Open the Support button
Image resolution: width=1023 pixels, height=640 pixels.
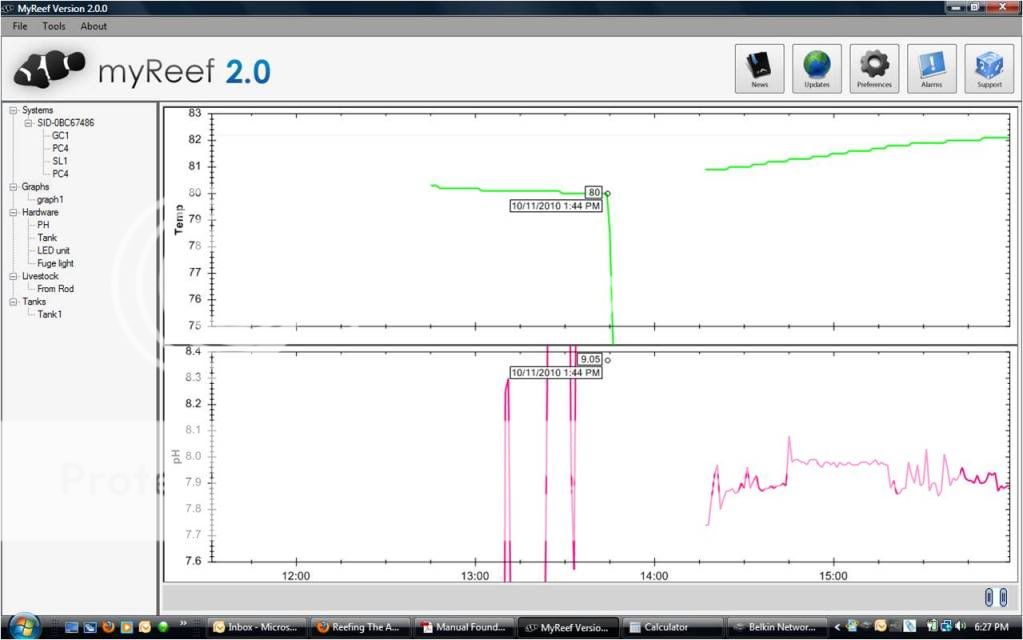point(989,69)
